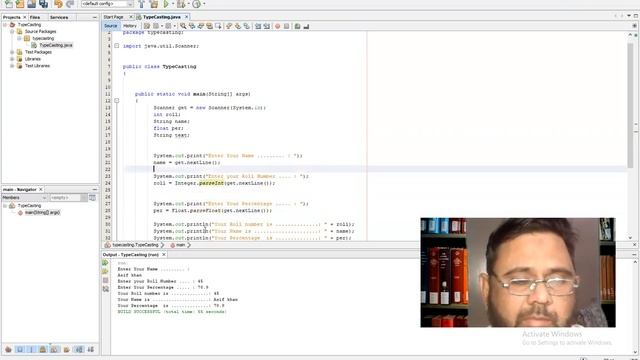Click the Last Edit editor toolbar icon
This screenshot has height=360, width=640.
pos(147,26)
